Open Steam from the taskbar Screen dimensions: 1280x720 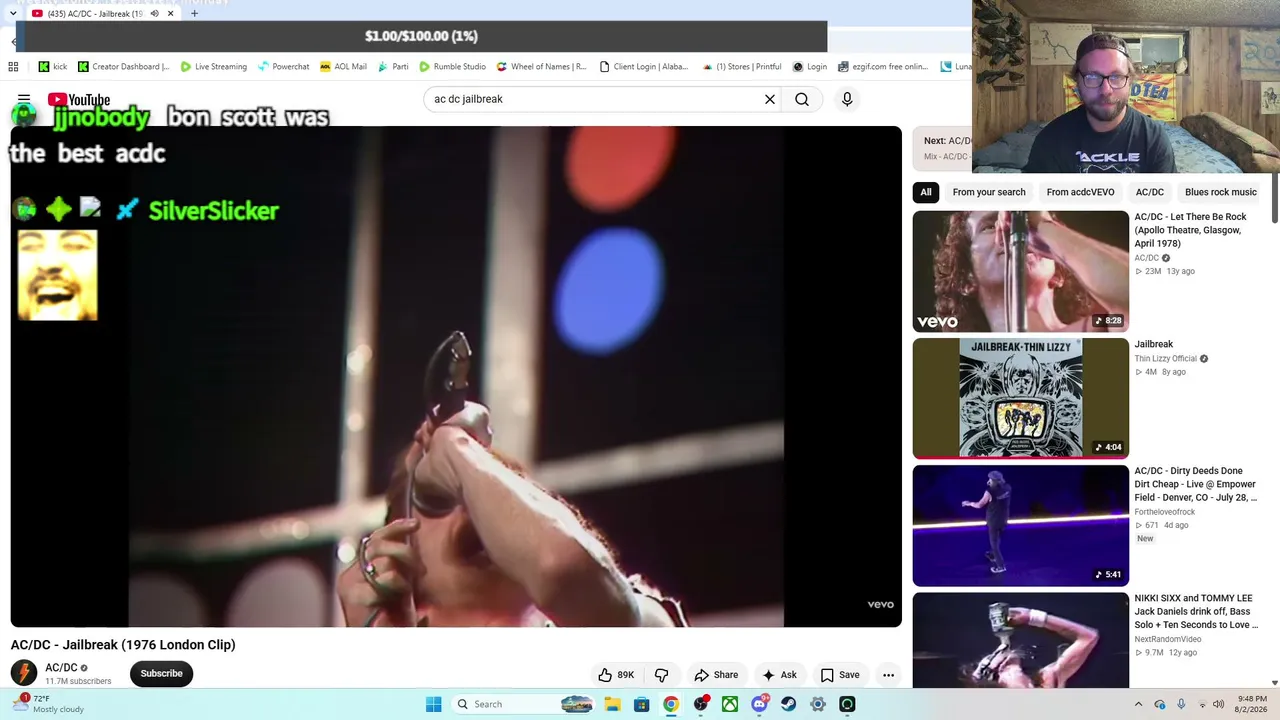coord(788,704)
